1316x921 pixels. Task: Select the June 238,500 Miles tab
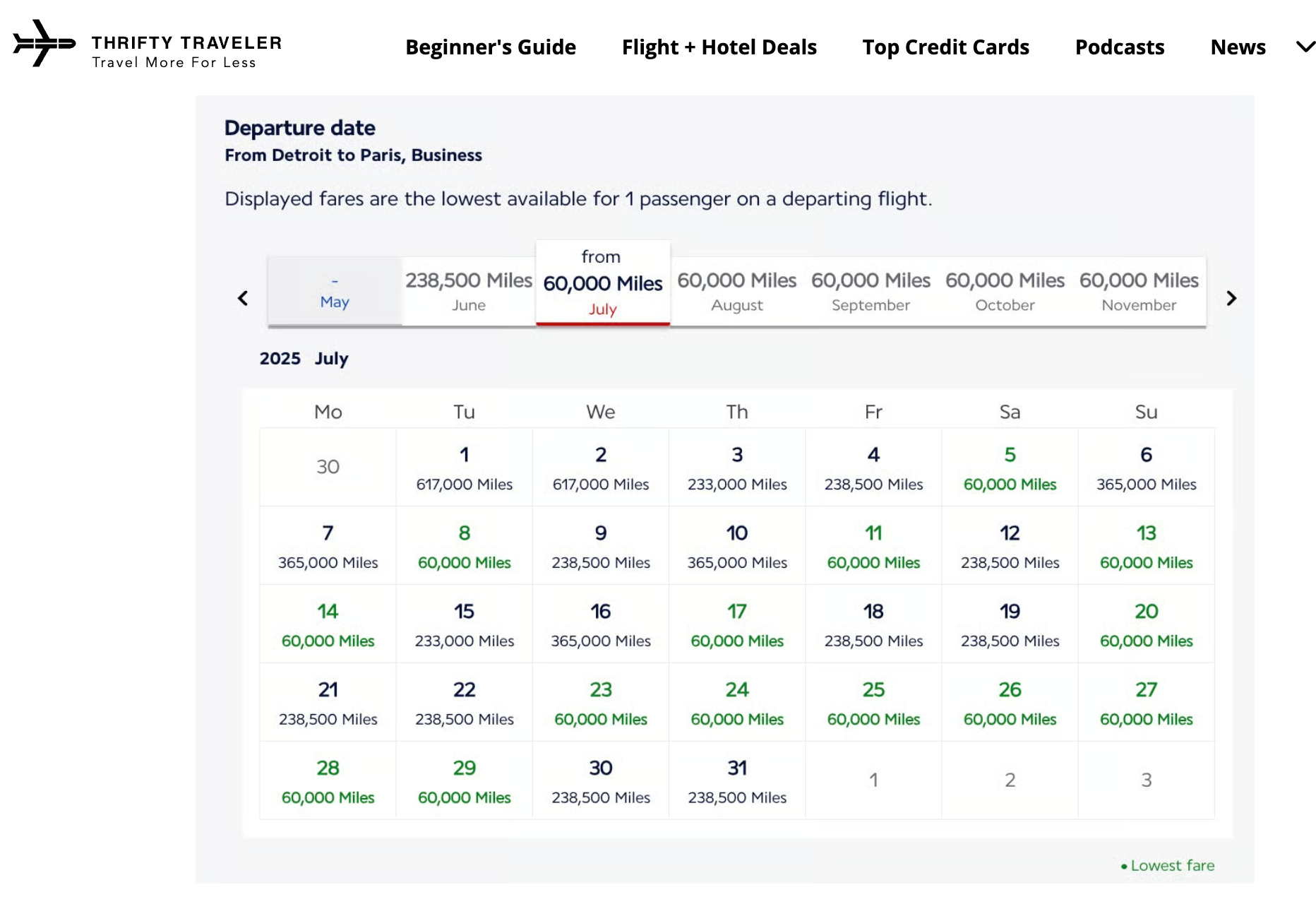[x=469, y=291]
